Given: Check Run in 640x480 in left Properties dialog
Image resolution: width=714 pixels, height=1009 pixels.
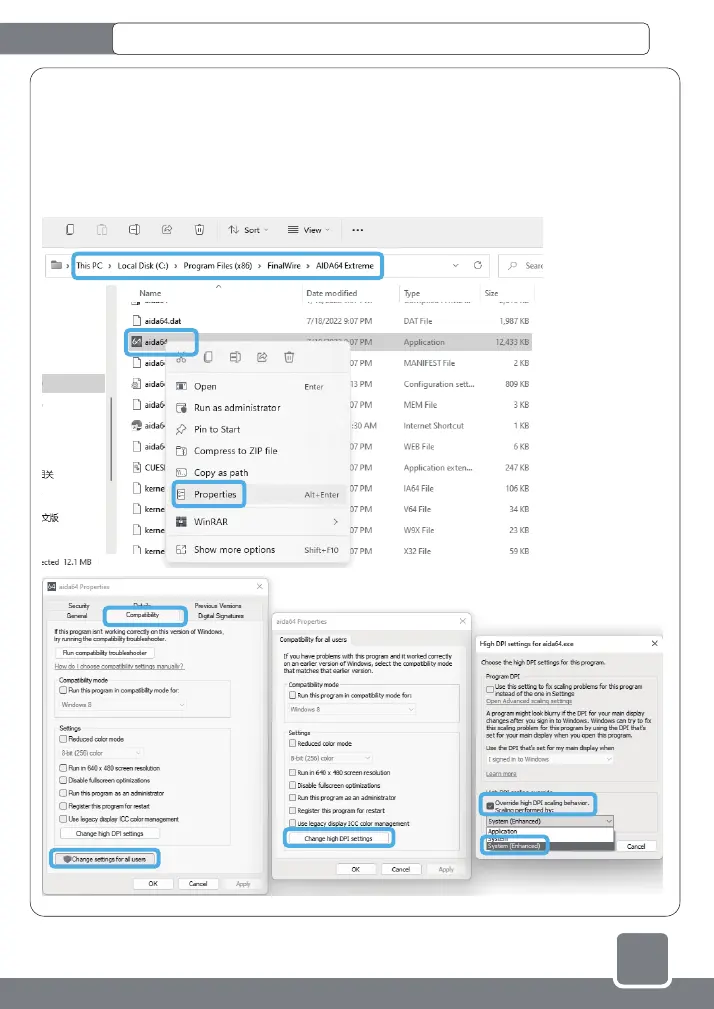Looking at the screenshot, I should [x=63, y=768].
